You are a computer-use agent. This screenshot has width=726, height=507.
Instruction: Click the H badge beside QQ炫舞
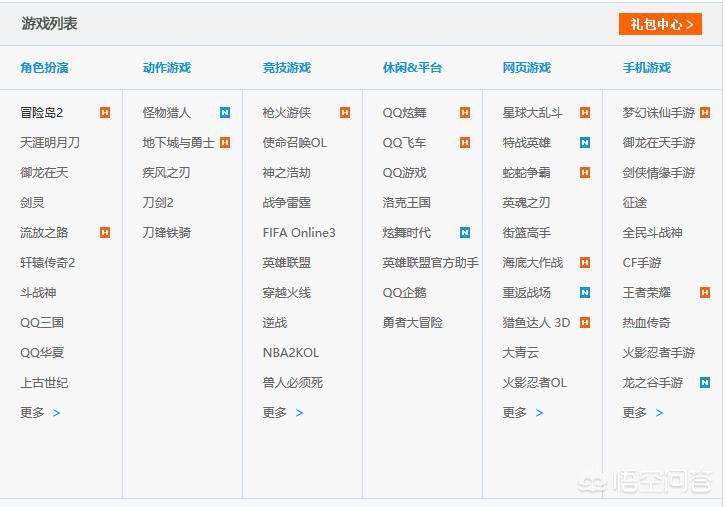465,113
